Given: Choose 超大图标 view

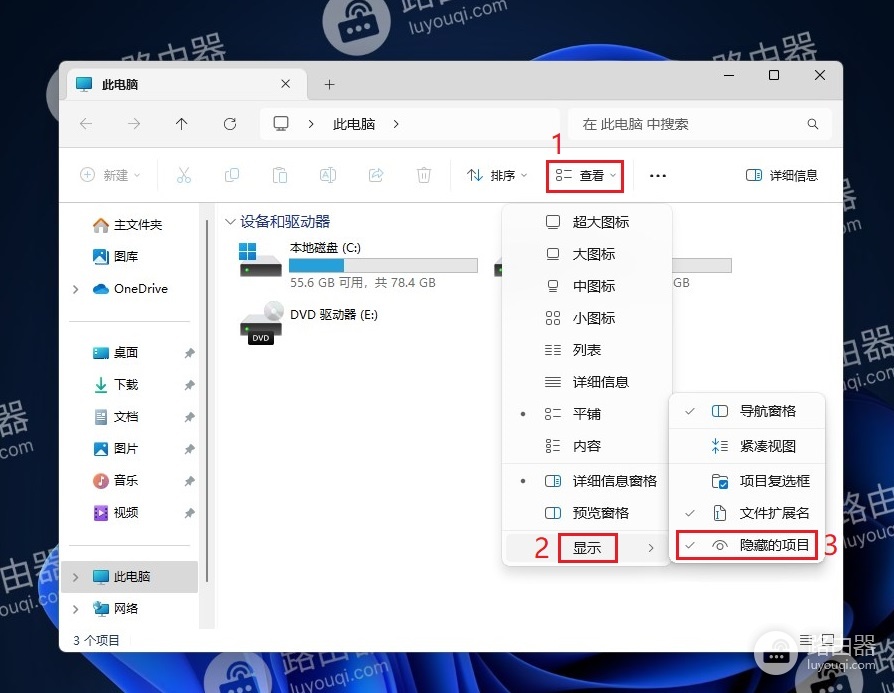Looking at the screenshot, I should click(x=587, y=222).
